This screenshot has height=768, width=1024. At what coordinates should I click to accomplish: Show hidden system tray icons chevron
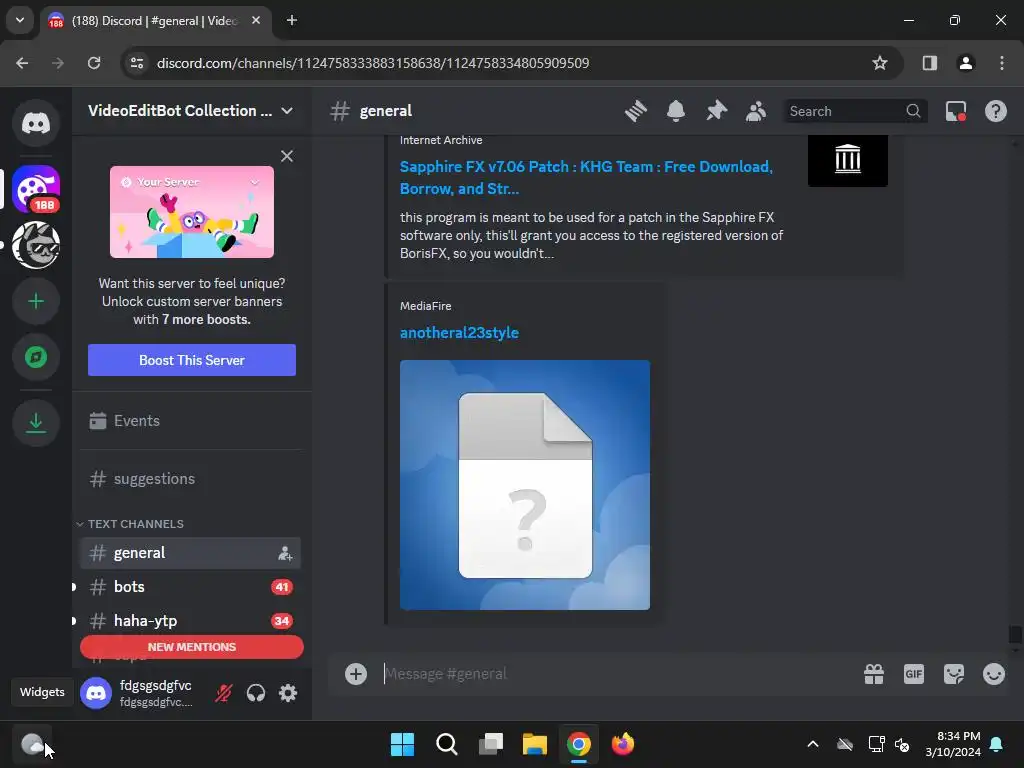[x=813, y=744]
